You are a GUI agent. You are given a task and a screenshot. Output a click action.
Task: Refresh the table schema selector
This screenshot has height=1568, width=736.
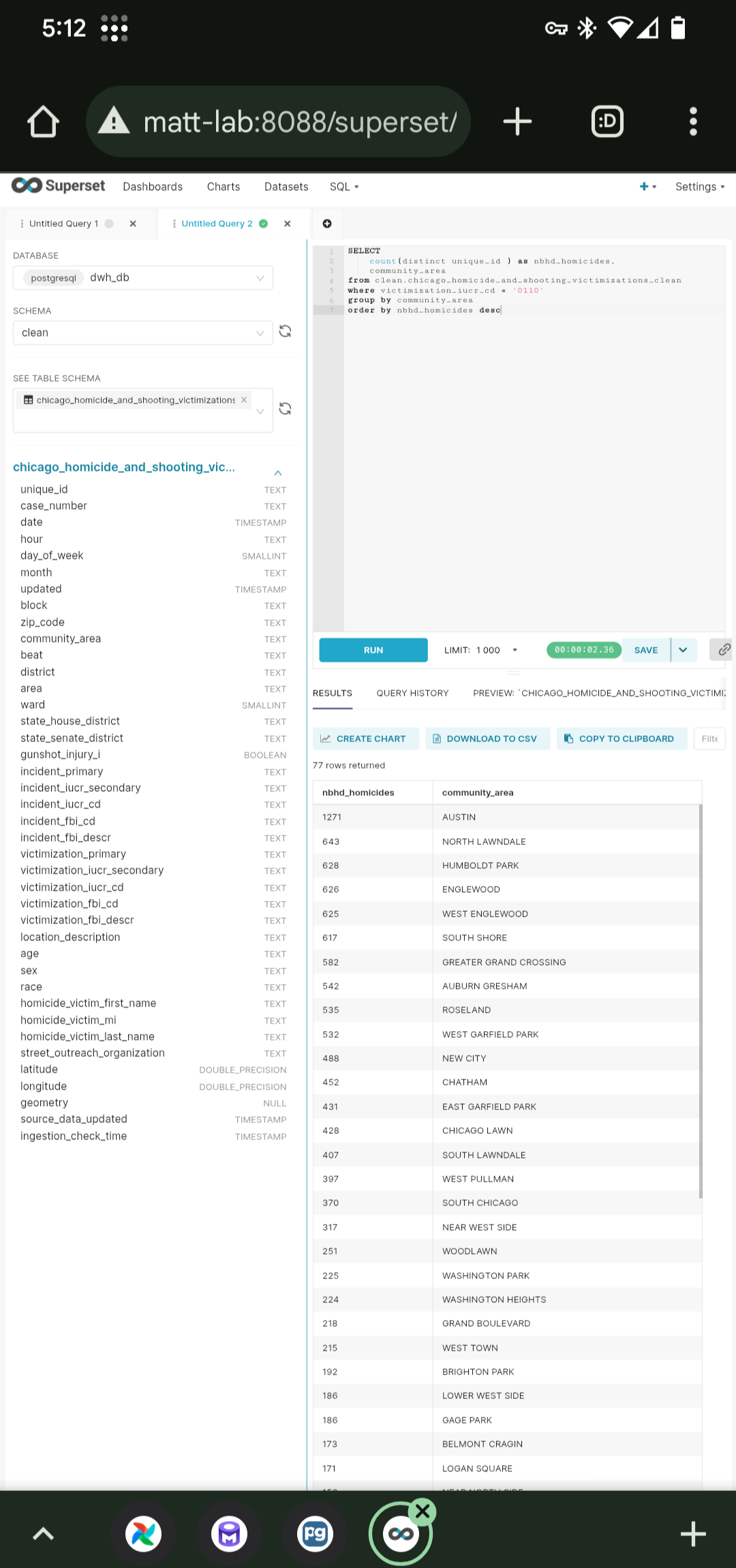286,409
